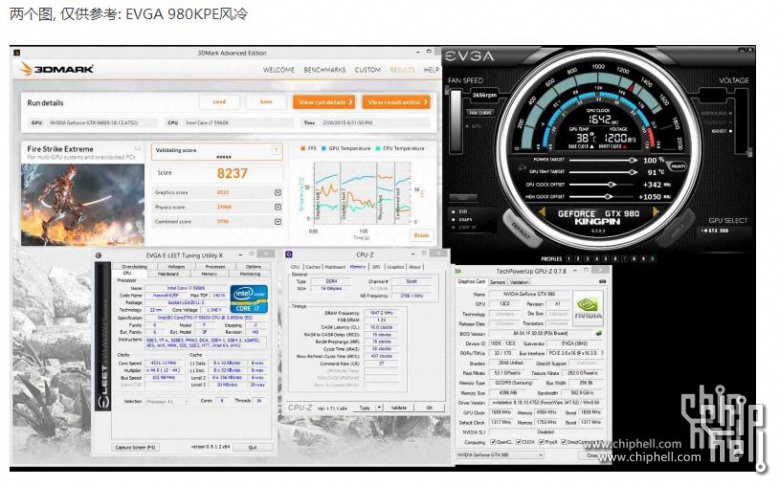Open the GPU selector dropdown in GPU-Z

tap(500, 455)
